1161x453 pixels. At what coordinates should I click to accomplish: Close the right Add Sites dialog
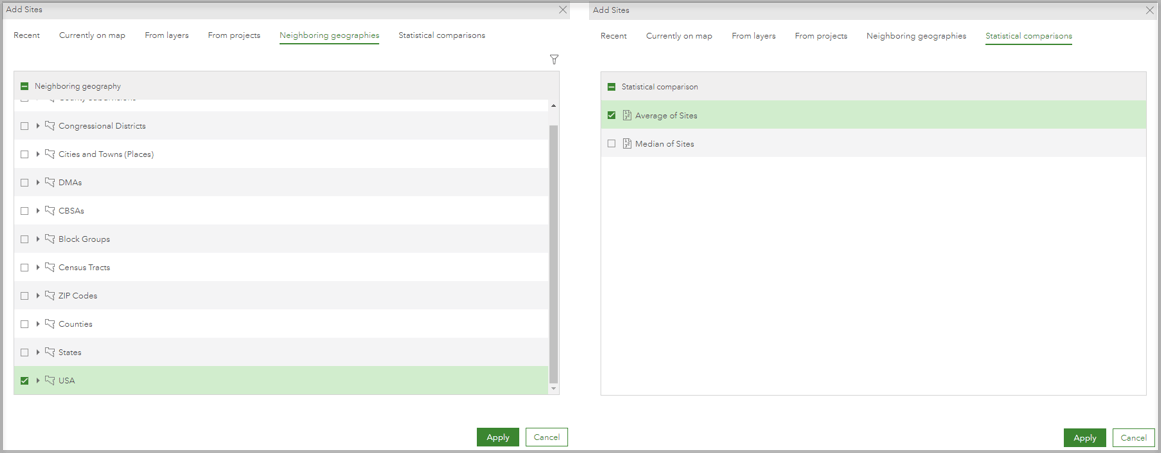1150,10
